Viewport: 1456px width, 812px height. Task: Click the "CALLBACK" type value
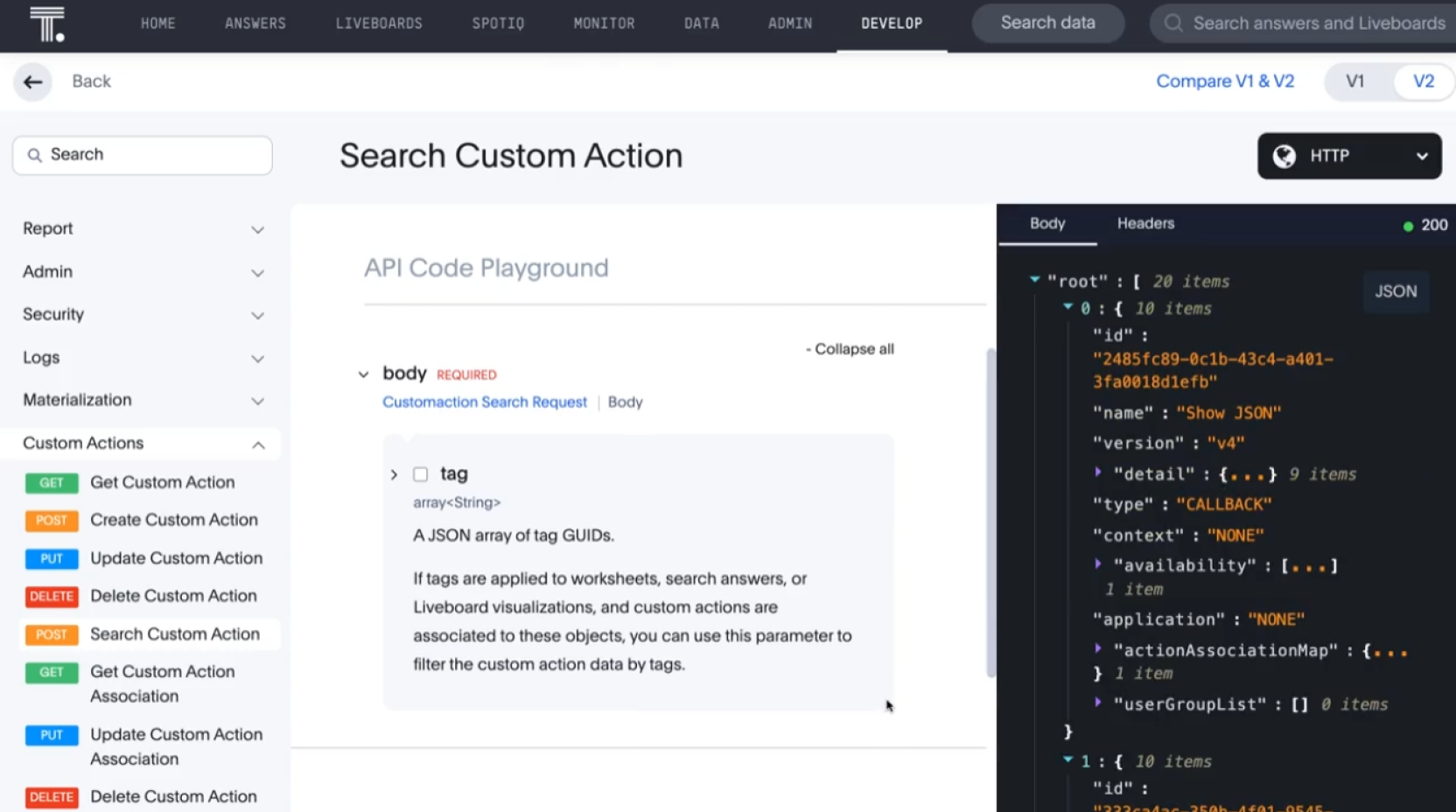point(1223,505)
